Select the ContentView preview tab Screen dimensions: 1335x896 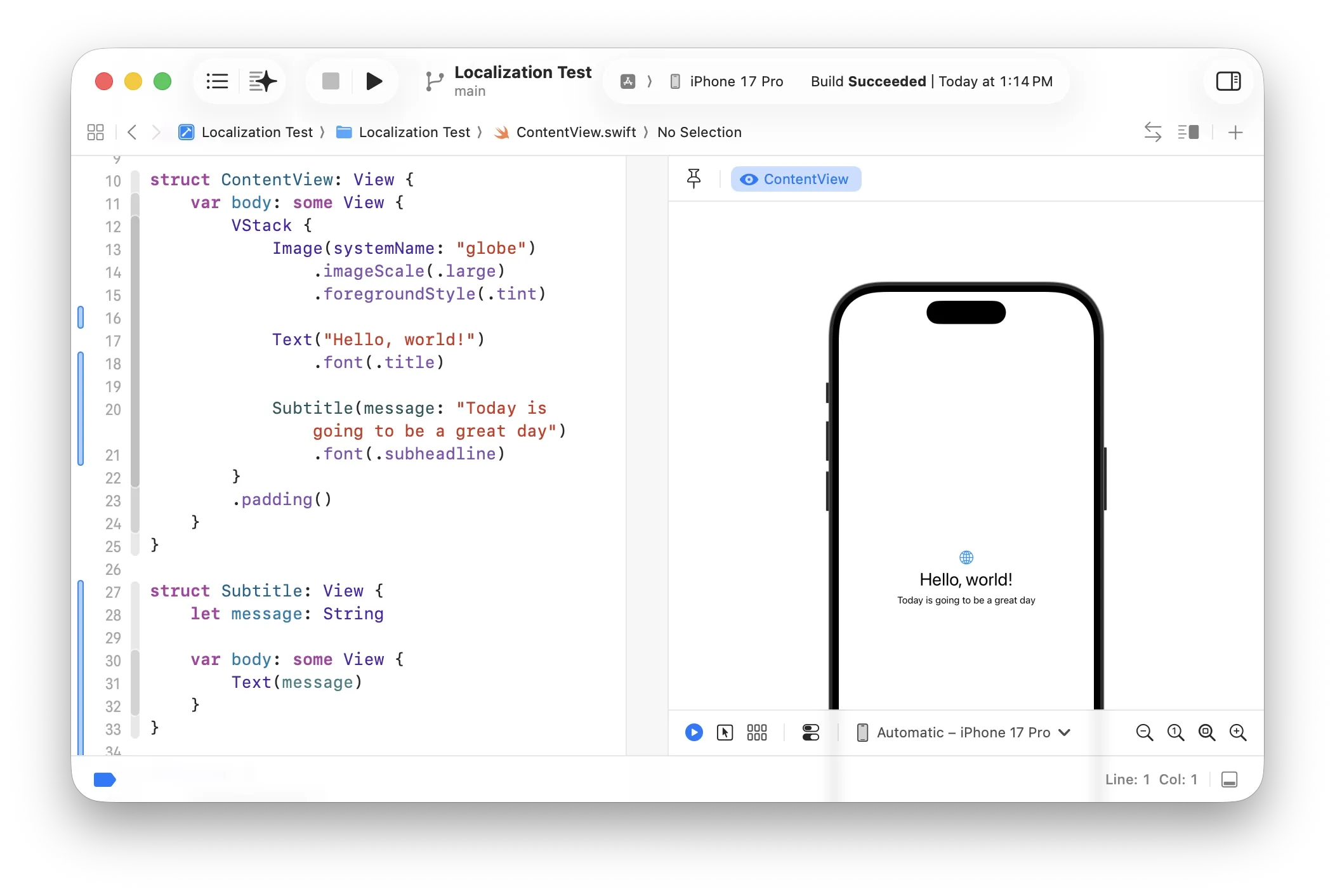(x=796, y=178)
